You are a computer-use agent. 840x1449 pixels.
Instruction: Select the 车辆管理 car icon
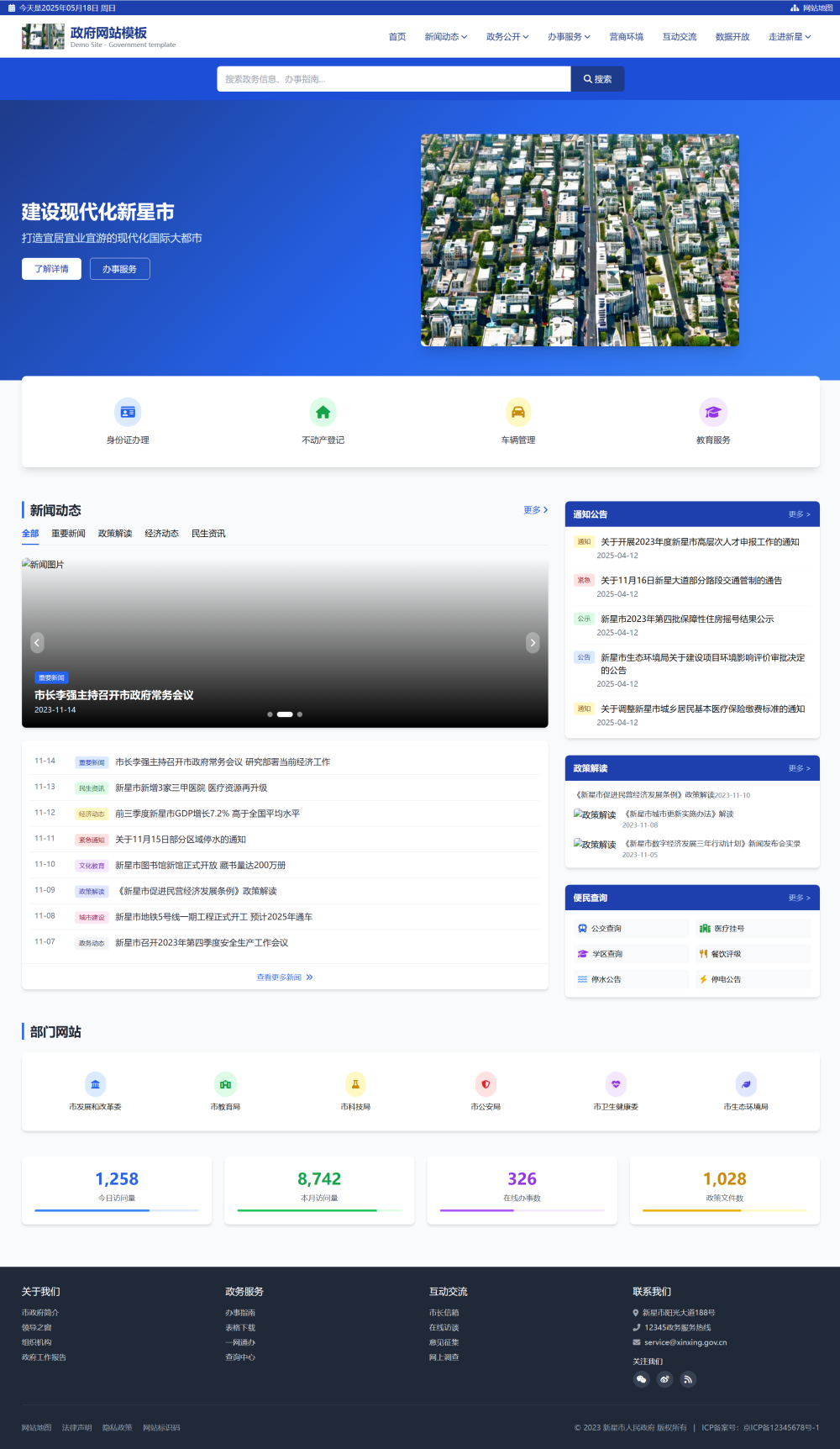point(518,412)
